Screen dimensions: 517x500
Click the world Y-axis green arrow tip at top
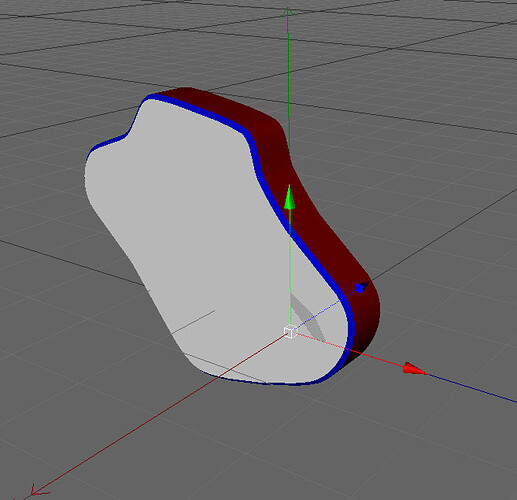tap(288, 11)
